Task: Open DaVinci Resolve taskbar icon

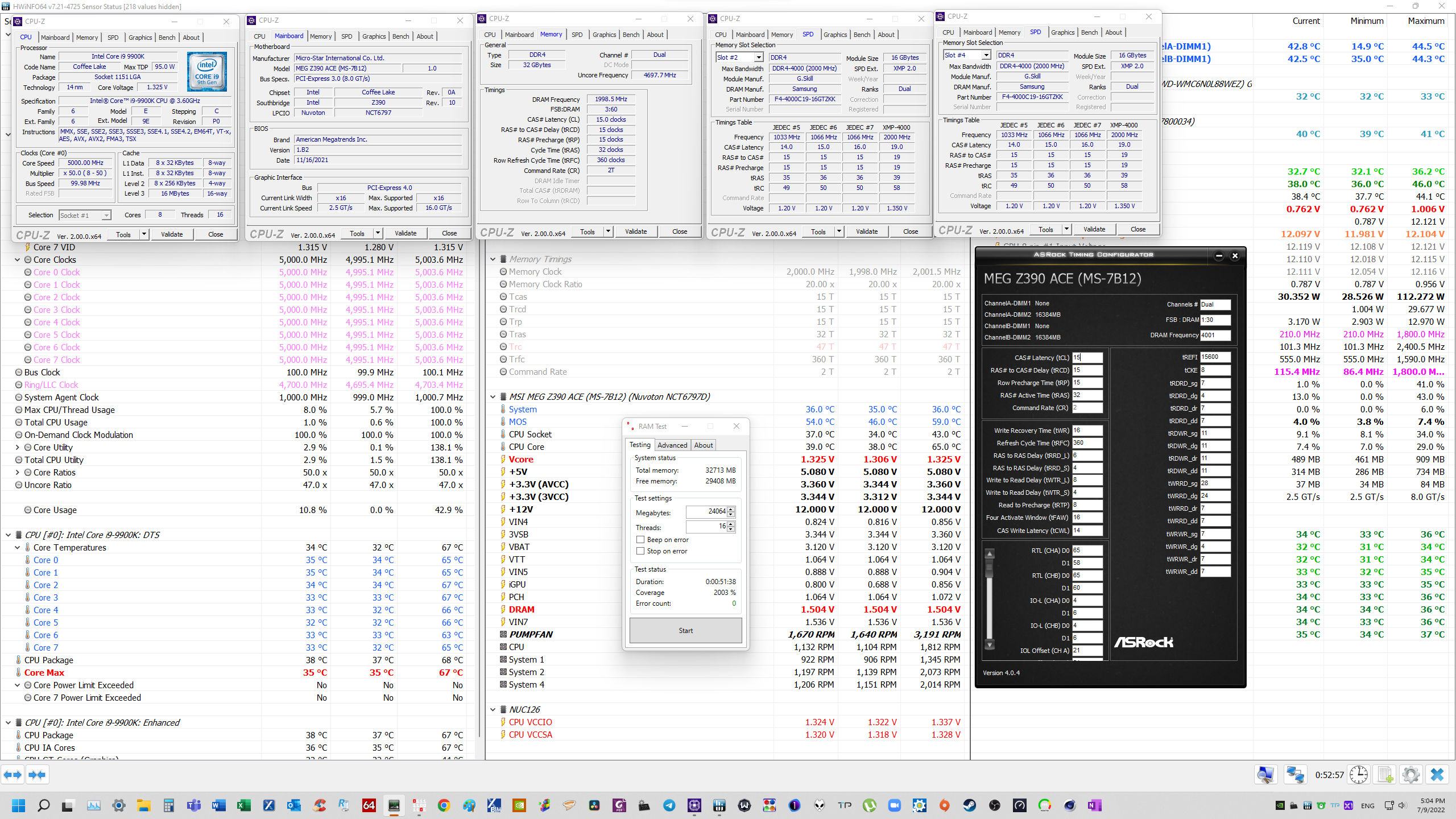Action: (594, 805)
